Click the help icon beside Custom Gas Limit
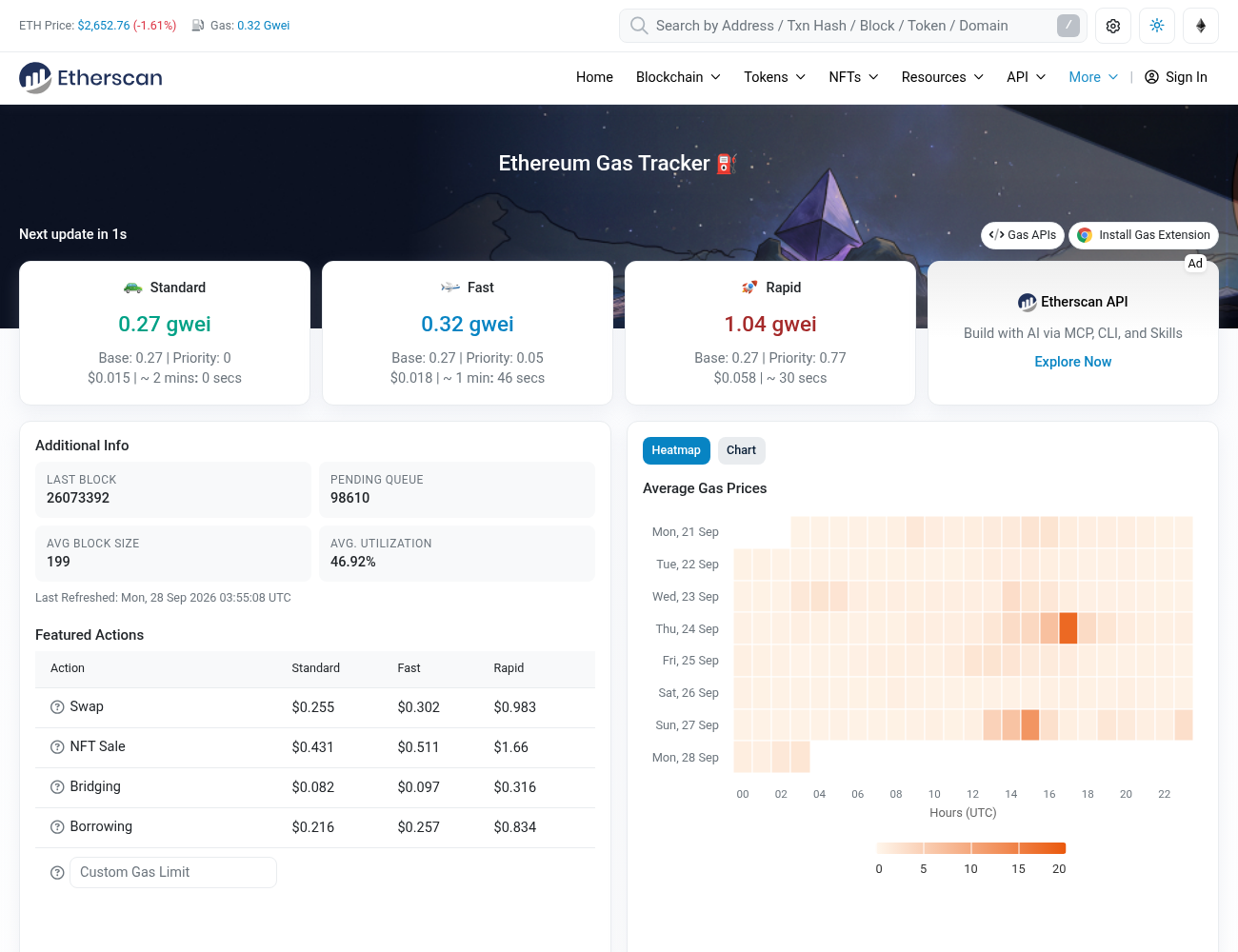This screenshot has width=1238, height=952. [x=57, y=873]
